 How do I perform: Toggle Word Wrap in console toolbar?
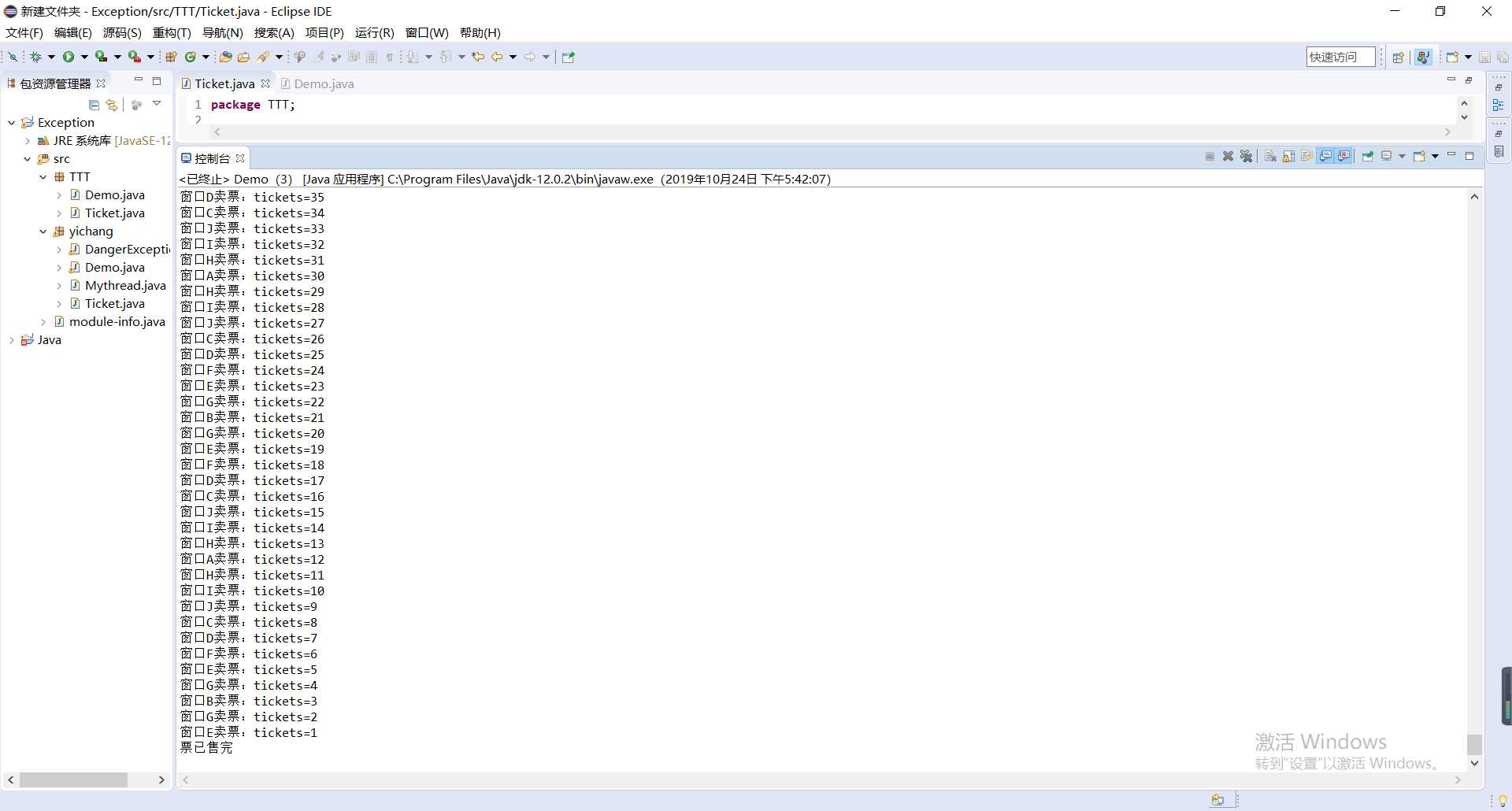point(1307,156)
